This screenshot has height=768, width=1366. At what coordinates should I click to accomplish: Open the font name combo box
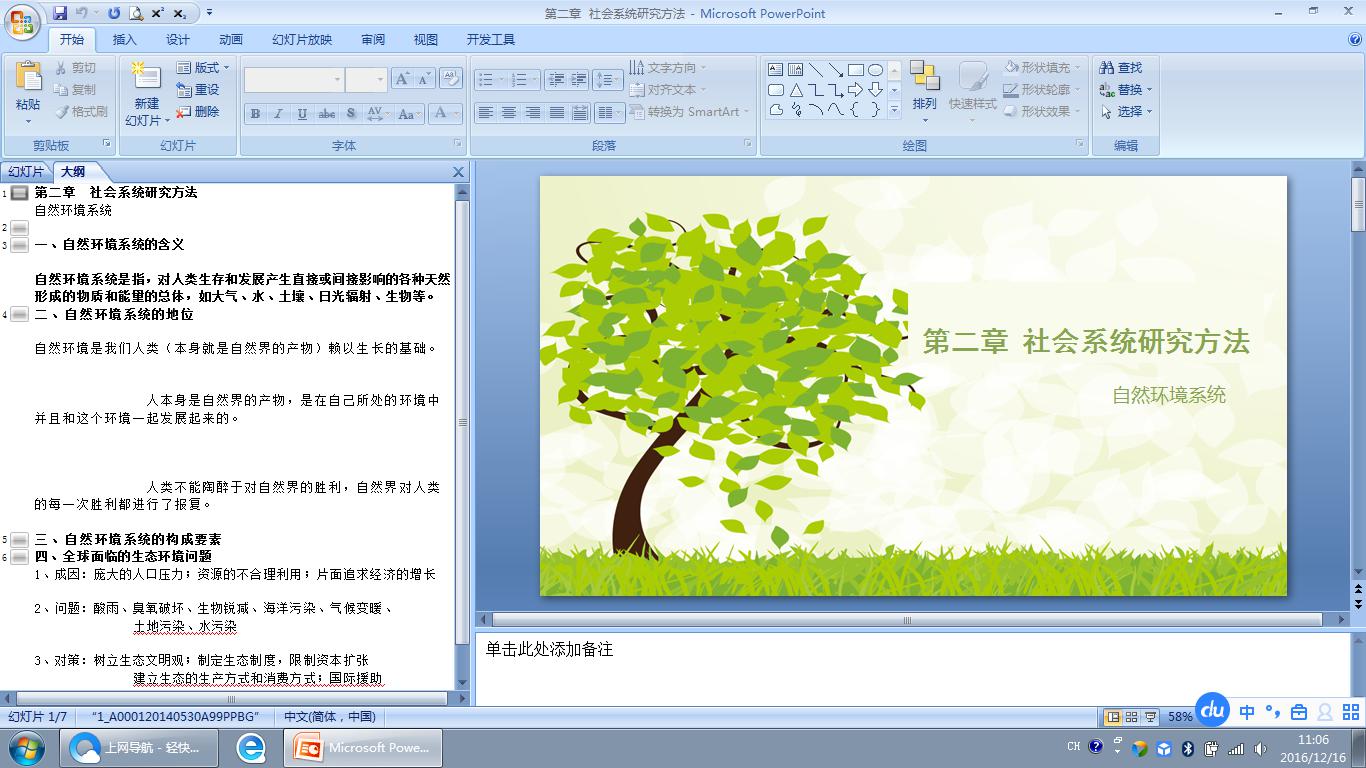click(294, 80)
